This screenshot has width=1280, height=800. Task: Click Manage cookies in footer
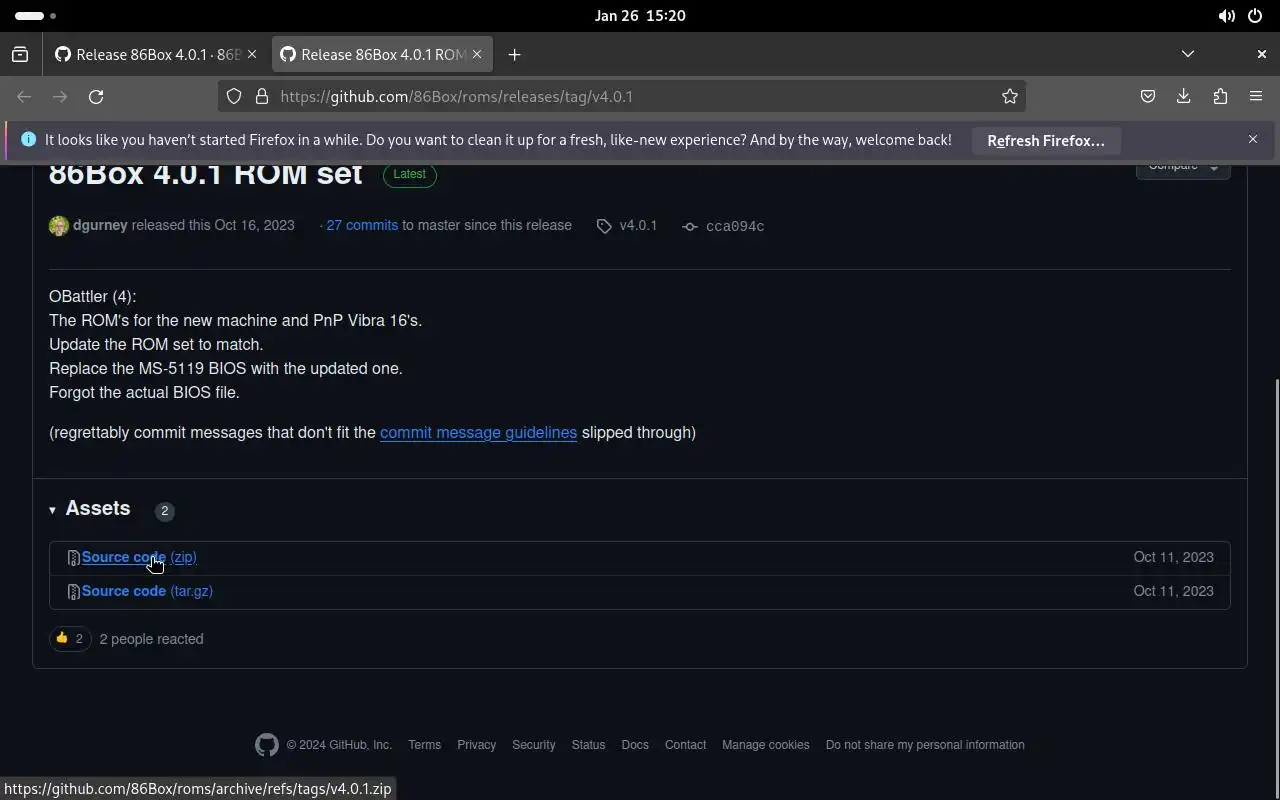click(765, 745)
